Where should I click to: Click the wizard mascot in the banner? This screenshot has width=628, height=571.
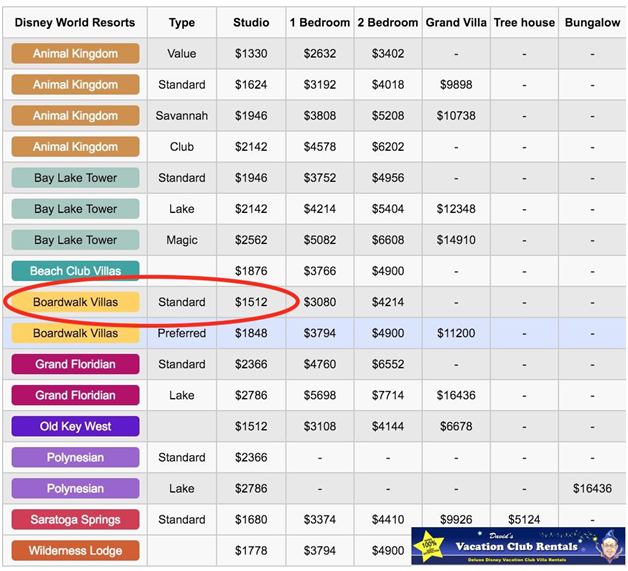[602, 547]
